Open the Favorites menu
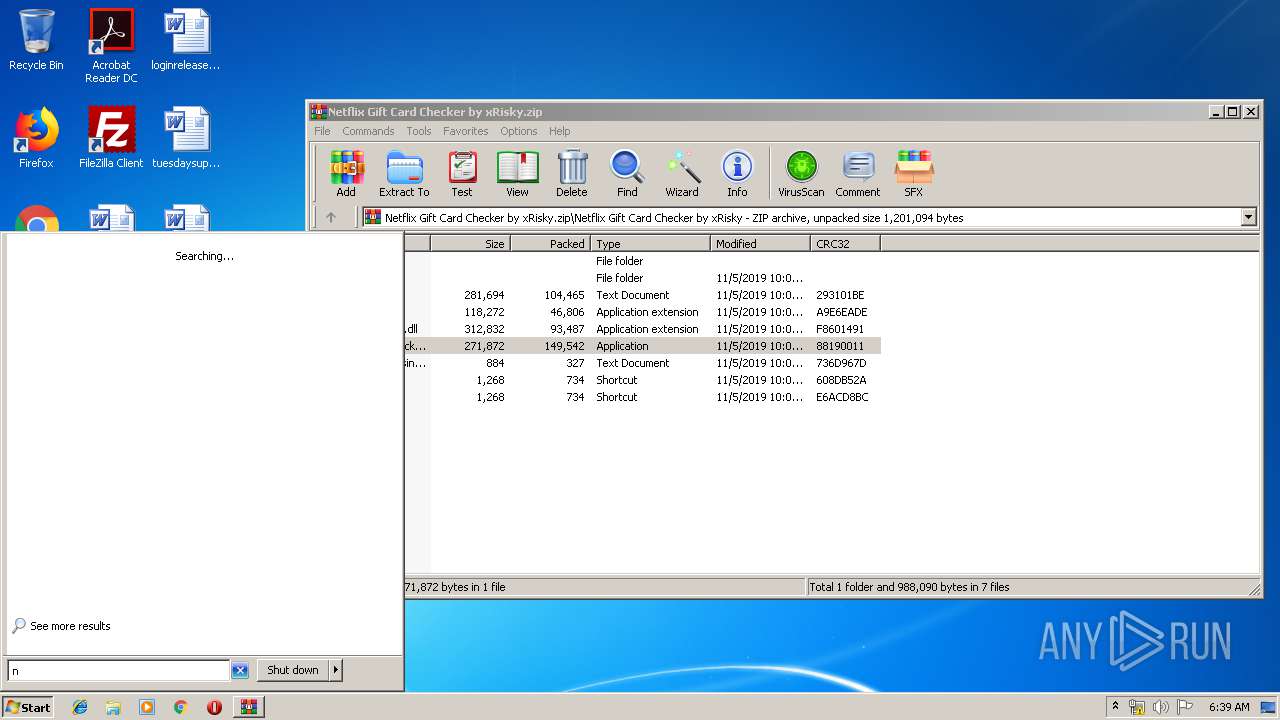 466,131
